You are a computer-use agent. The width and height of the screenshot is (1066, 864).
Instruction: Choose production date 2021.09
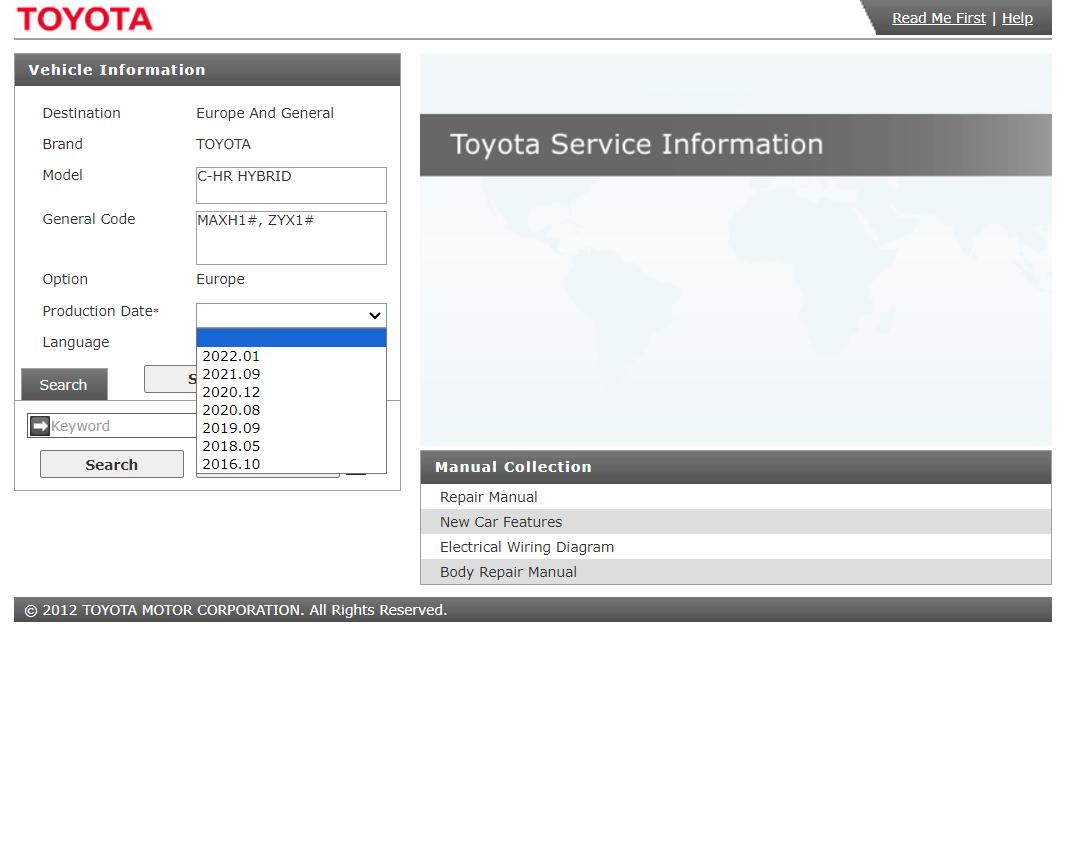point(291,374)
